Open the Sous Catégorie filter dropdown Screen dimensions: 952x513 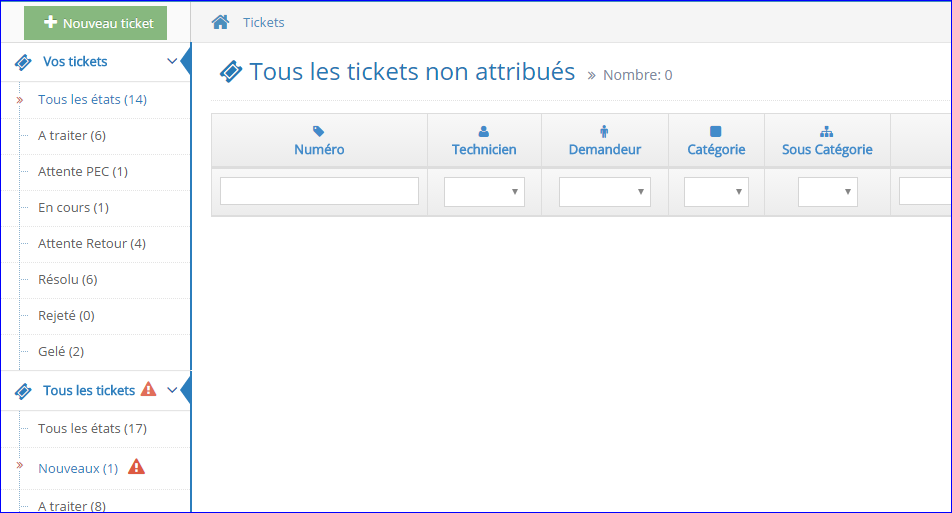click(827, 192)
